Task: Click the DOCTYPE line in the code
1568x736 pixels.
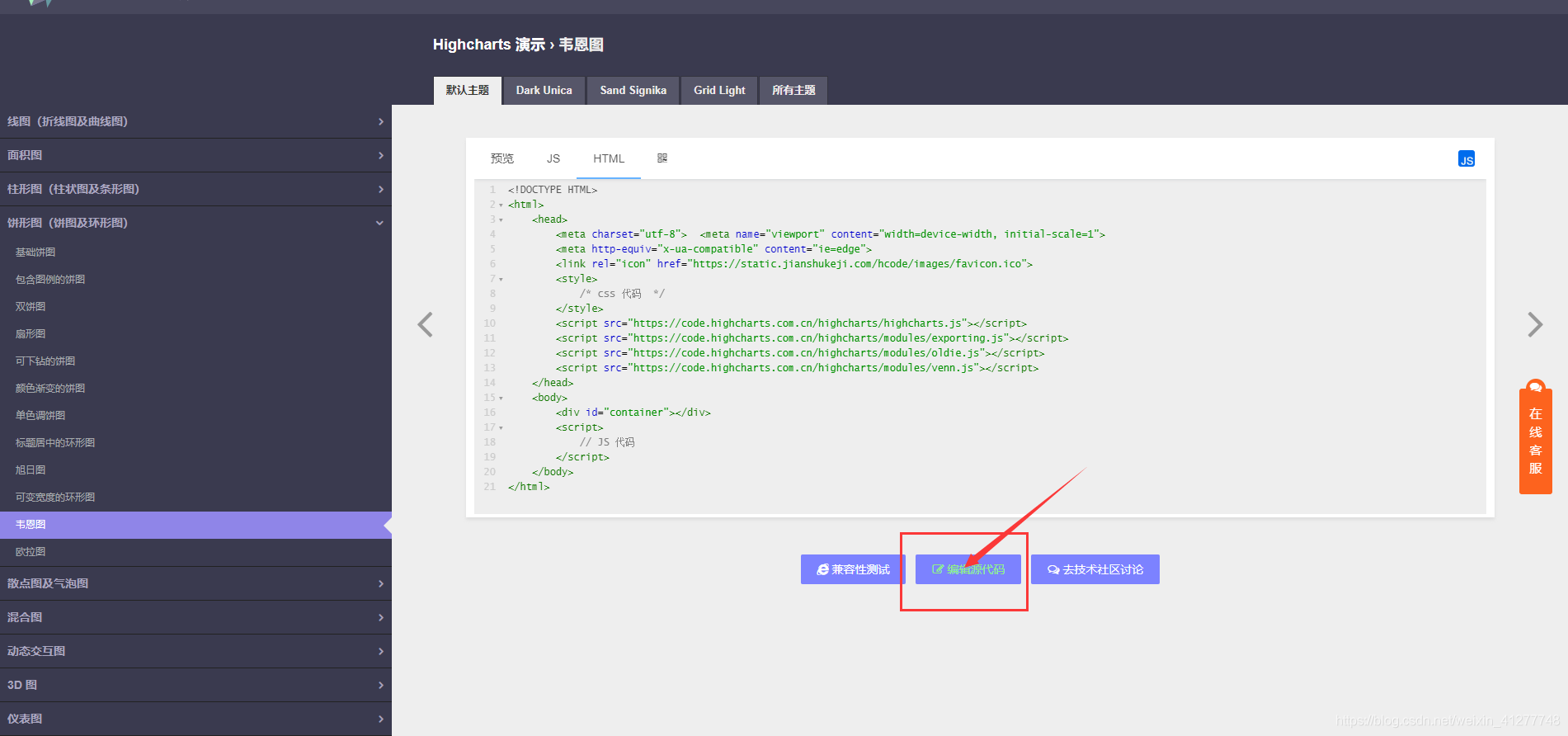Action: click(553, 190)
